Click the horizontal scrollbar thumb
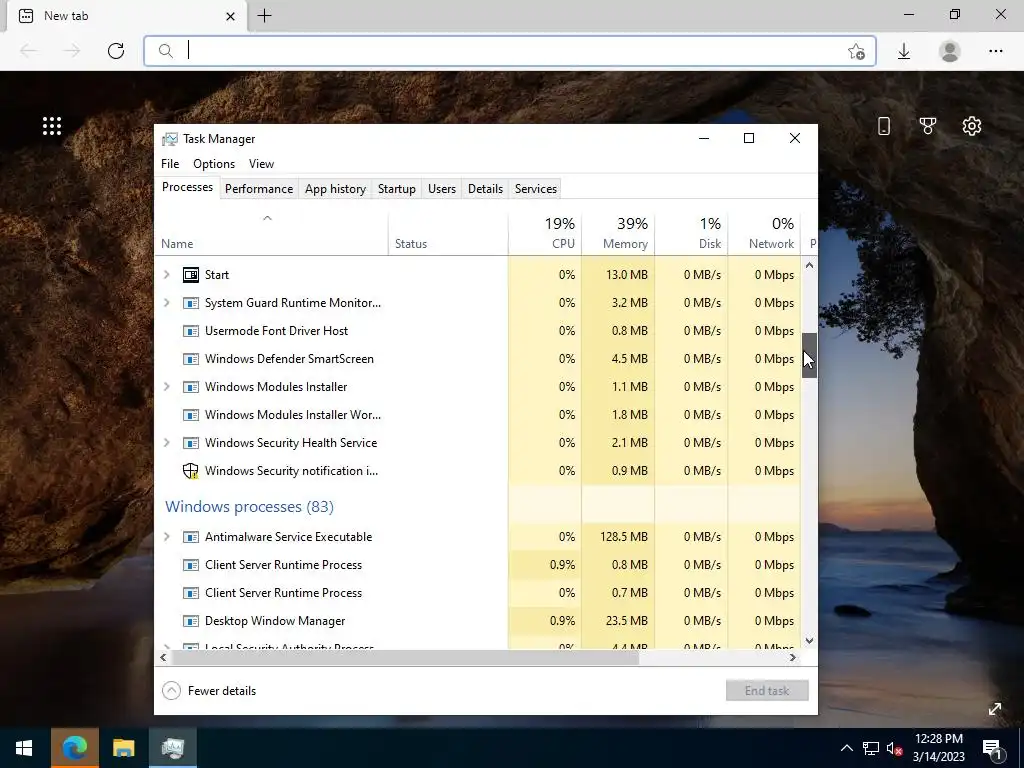Image resolution: width=1024 pixels, height=768 pixels. coord(405,658)
